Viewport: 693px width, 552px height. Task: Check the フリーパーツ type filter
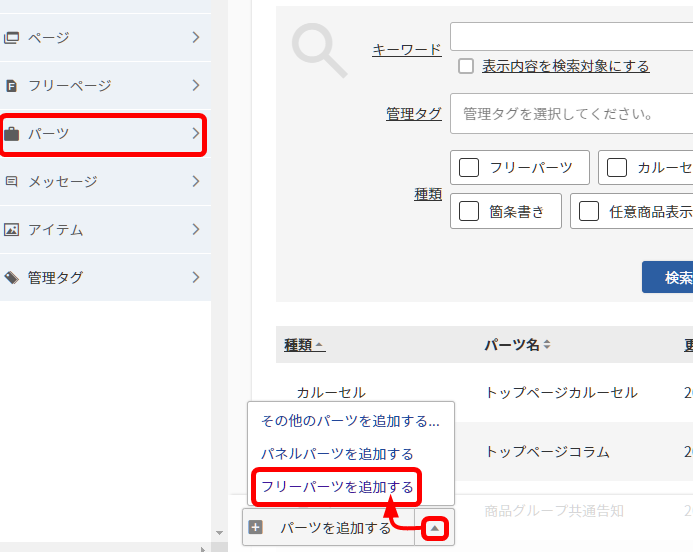(x=469, y=168)
